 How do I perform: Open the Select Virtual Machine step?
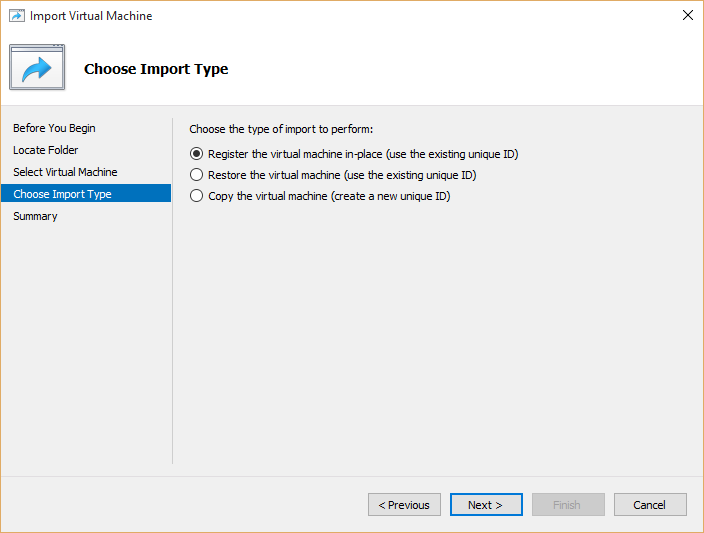(x=65, y=172)
